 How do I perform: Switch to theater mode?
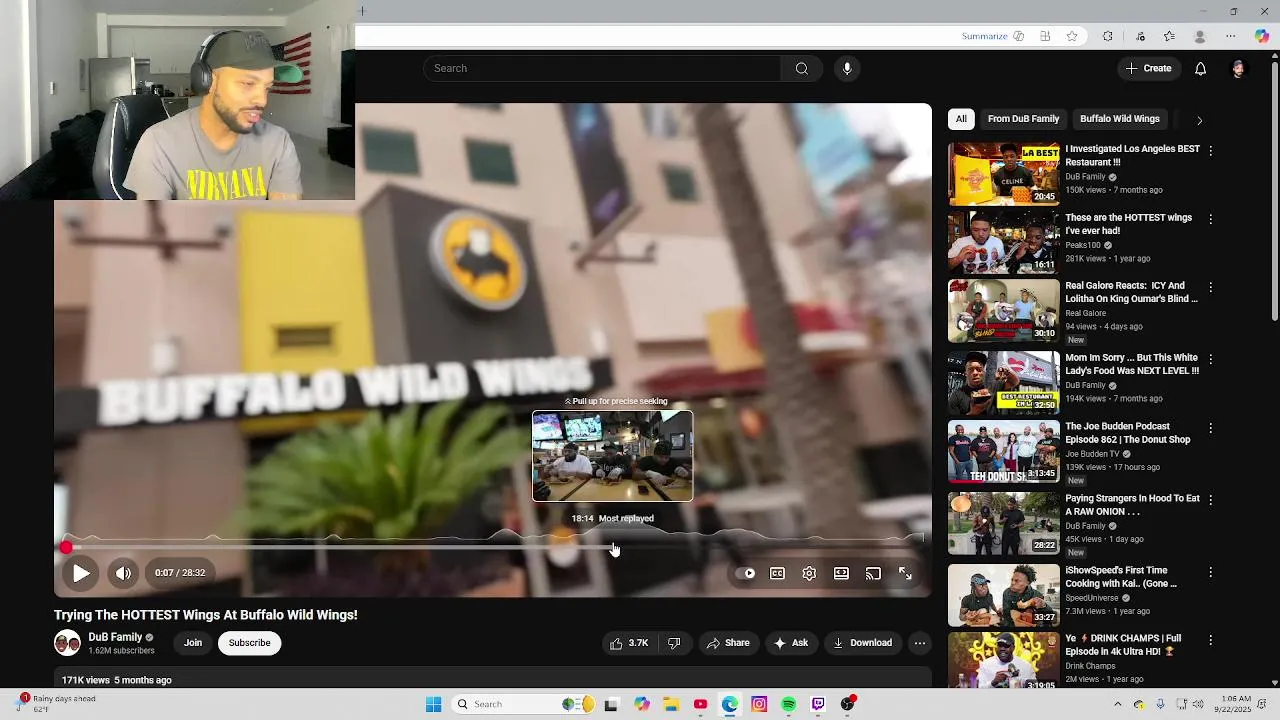coord(841,573)
